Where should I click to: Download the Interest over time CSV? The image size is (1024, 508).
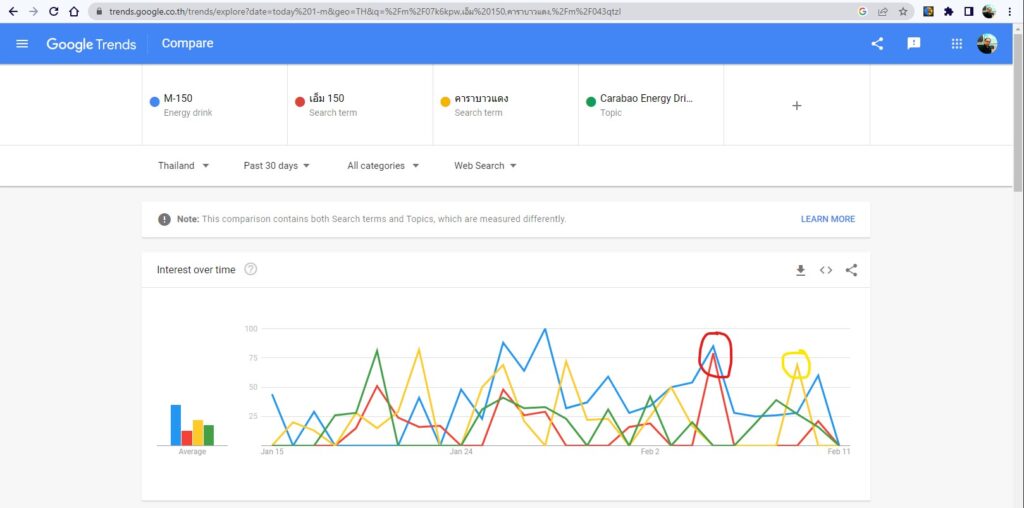click(x=801, y=270)
